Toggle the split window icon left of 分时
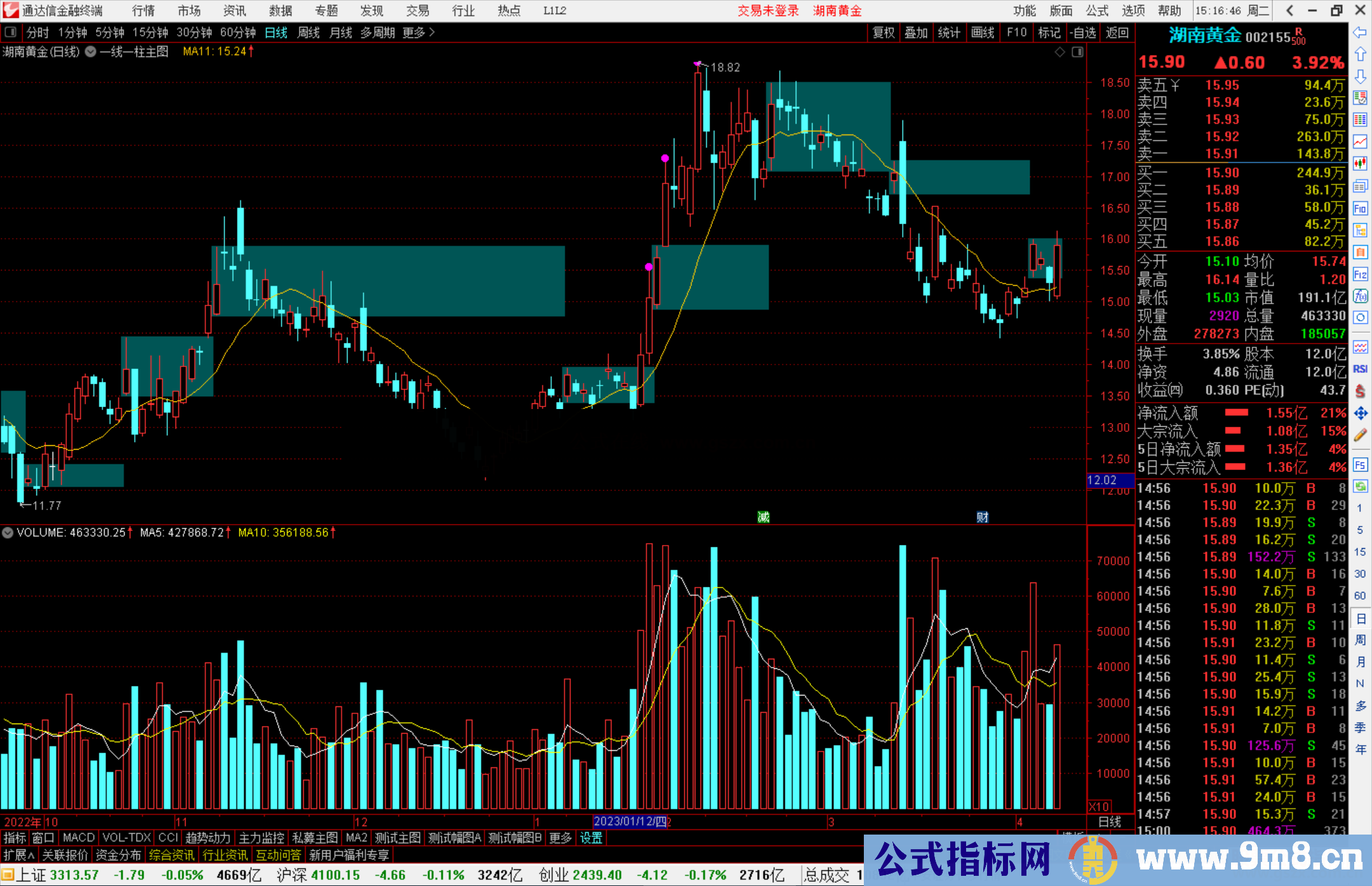The width and height of the screenshot is (1372, 886). coord(10,32)
